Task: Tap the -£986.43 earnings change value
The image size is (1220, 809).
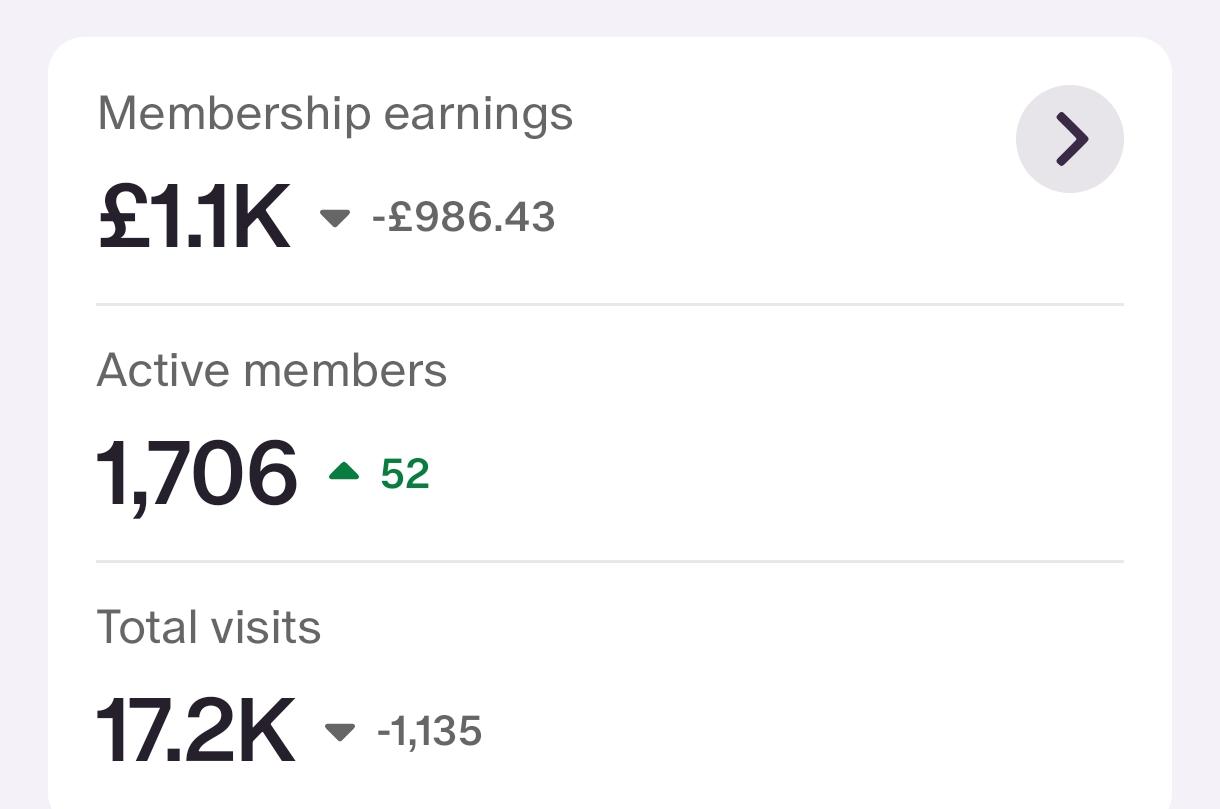Action: coord(464,218)
